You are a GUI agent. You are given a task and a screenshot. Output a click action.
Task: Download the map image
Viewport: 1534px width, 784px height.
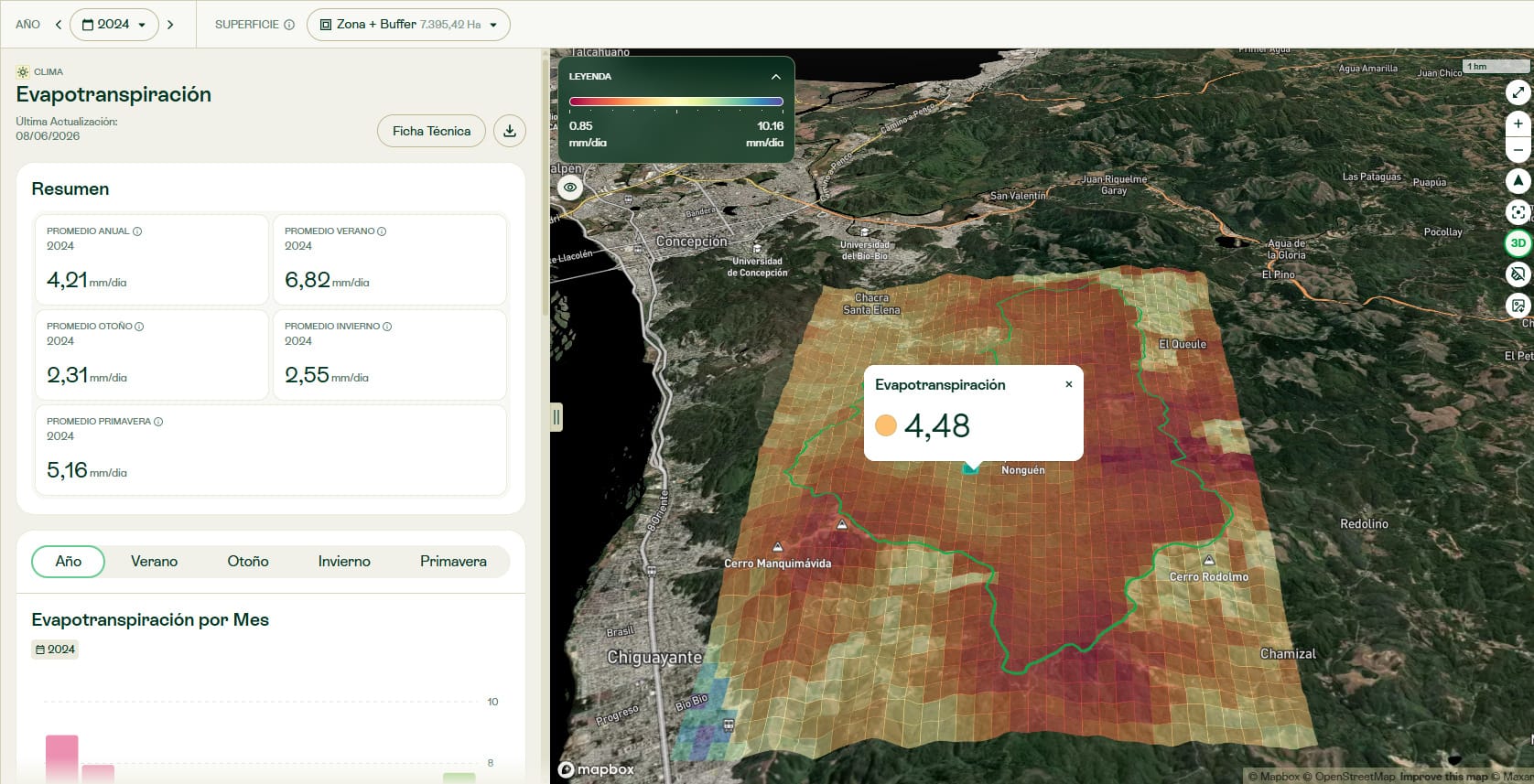coord(1518,306)
